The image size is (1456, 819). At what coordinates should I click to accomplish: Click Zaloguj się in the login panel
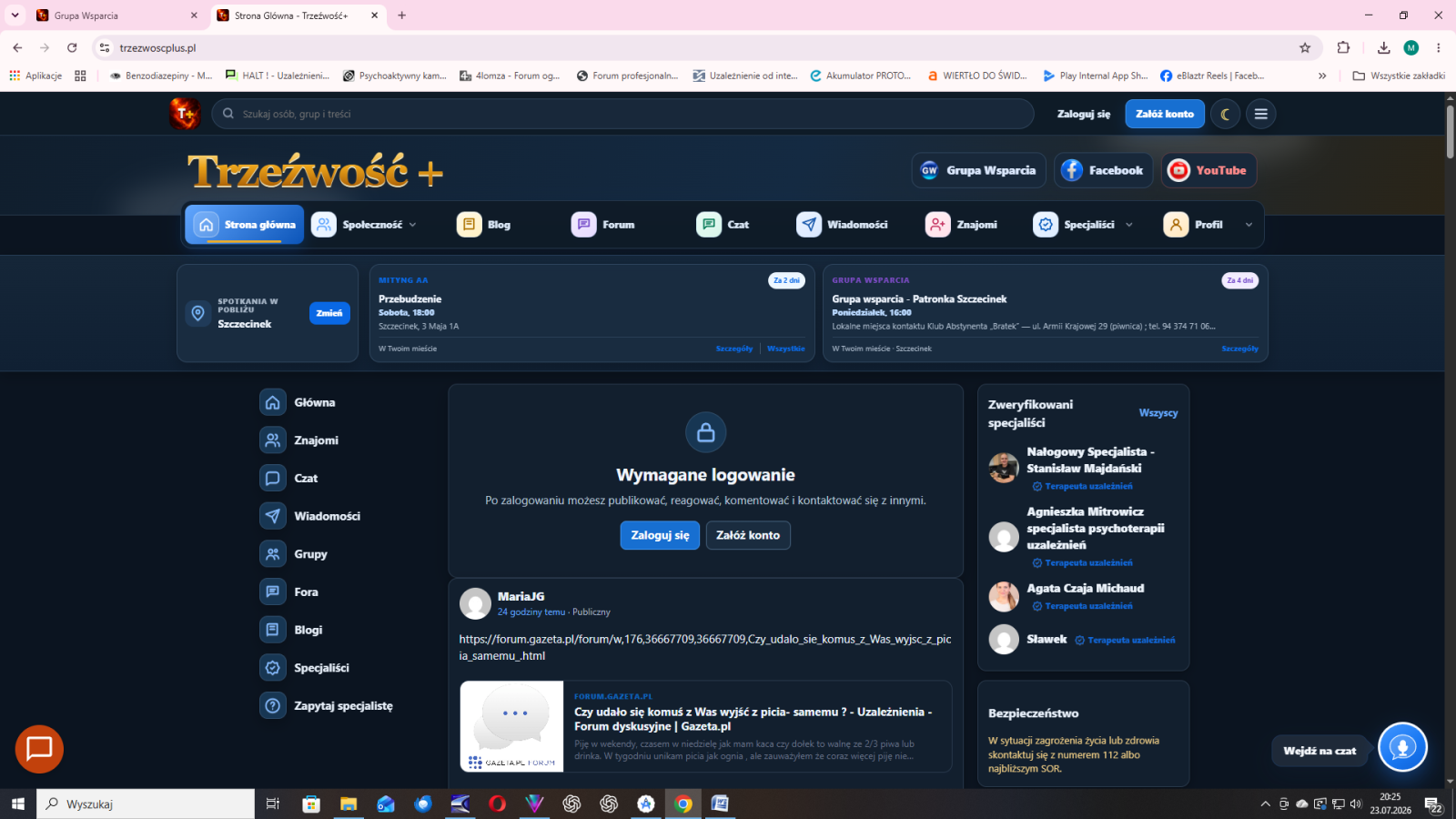tap(660, 535)
